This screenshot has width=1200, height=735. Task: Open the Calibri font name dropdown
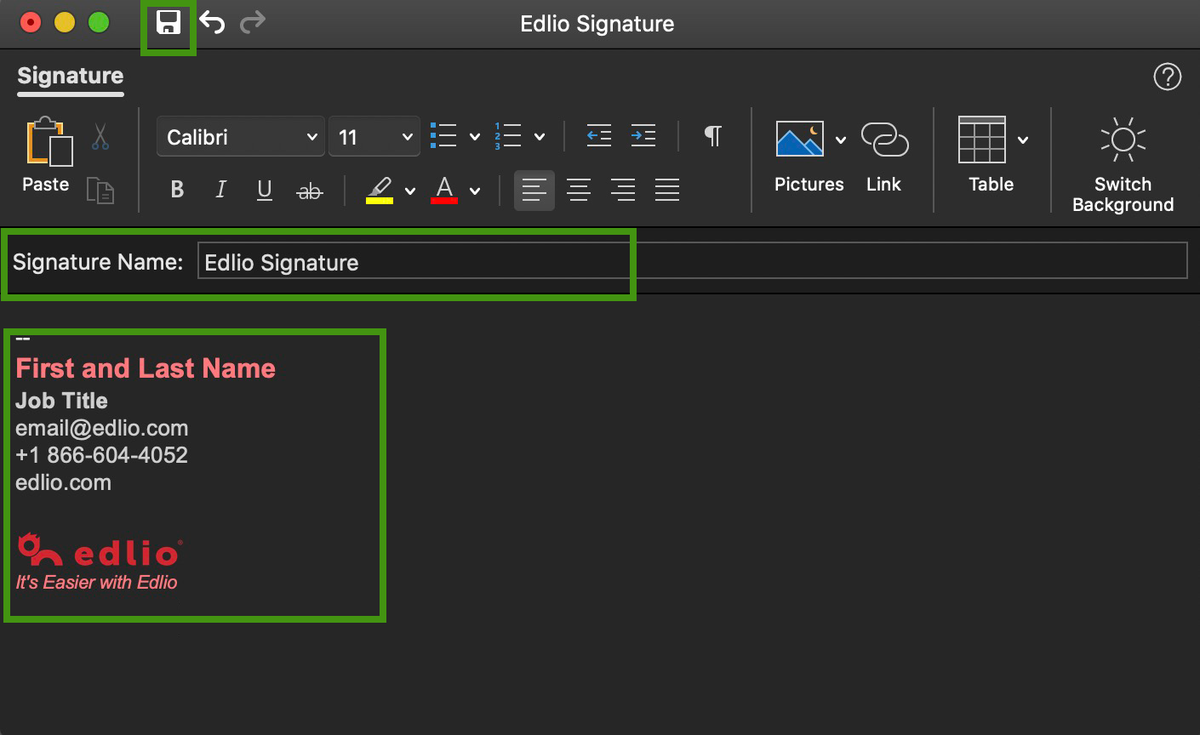[x=240, y=137]
